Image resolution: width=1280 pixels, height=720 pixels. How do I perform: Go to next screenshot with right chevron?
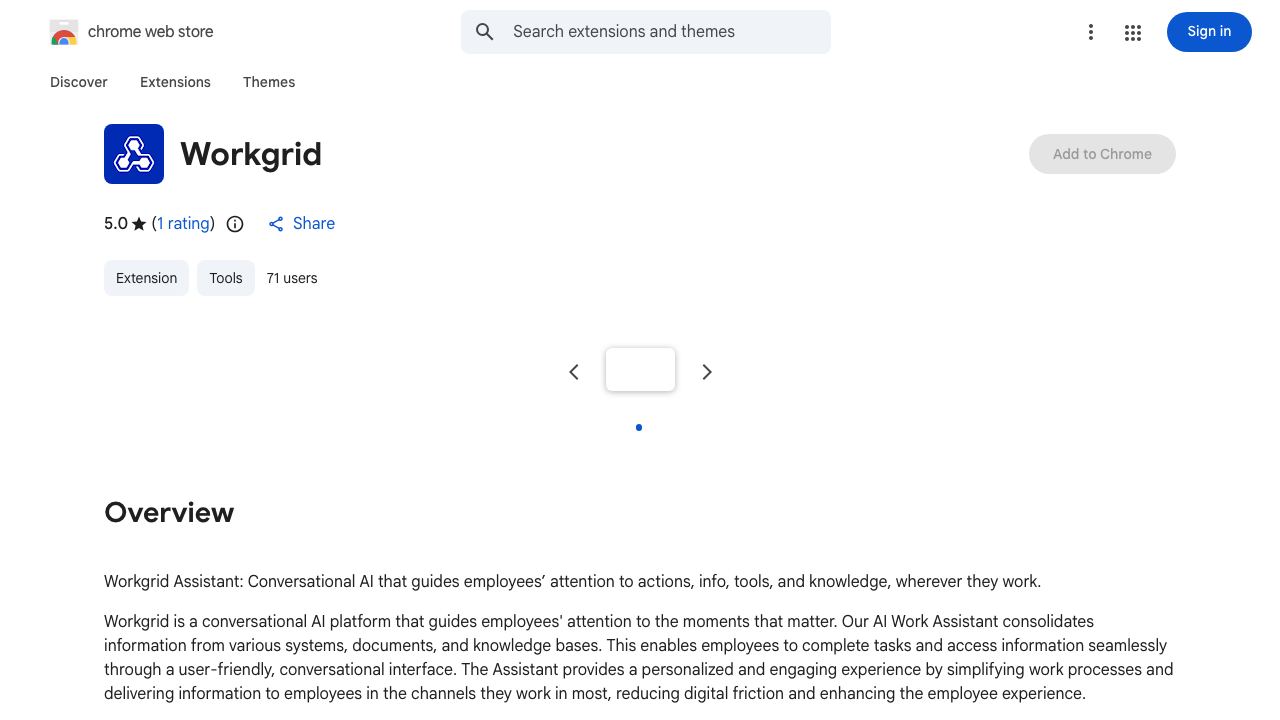coord(707,372)
